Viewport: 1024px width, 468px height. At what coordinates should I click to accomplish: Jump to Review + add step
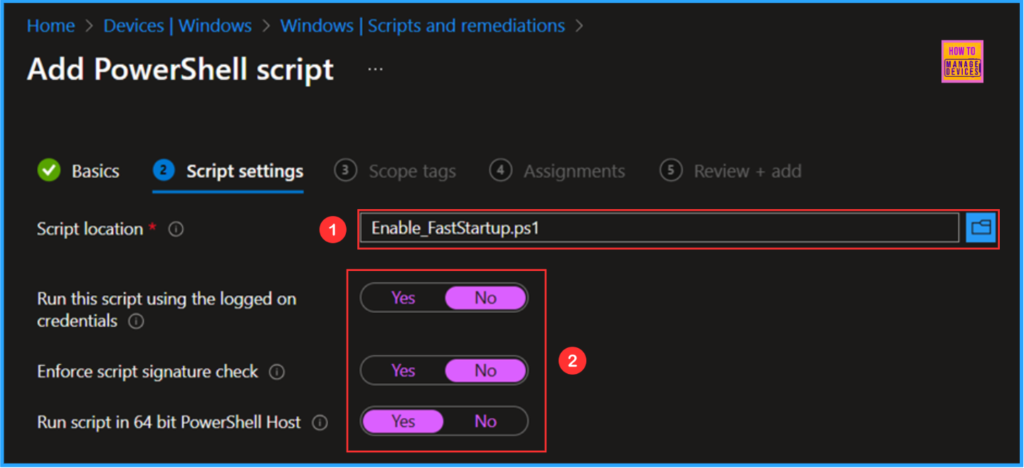click(x=731, y=171)
